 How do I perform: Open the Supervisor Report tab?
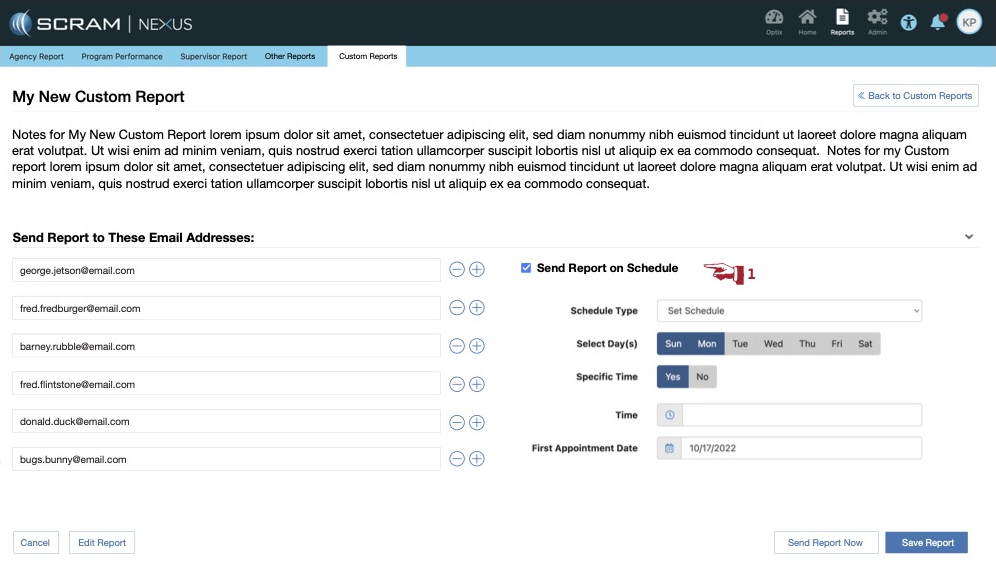pyautogui.click(x=213, y=57)
